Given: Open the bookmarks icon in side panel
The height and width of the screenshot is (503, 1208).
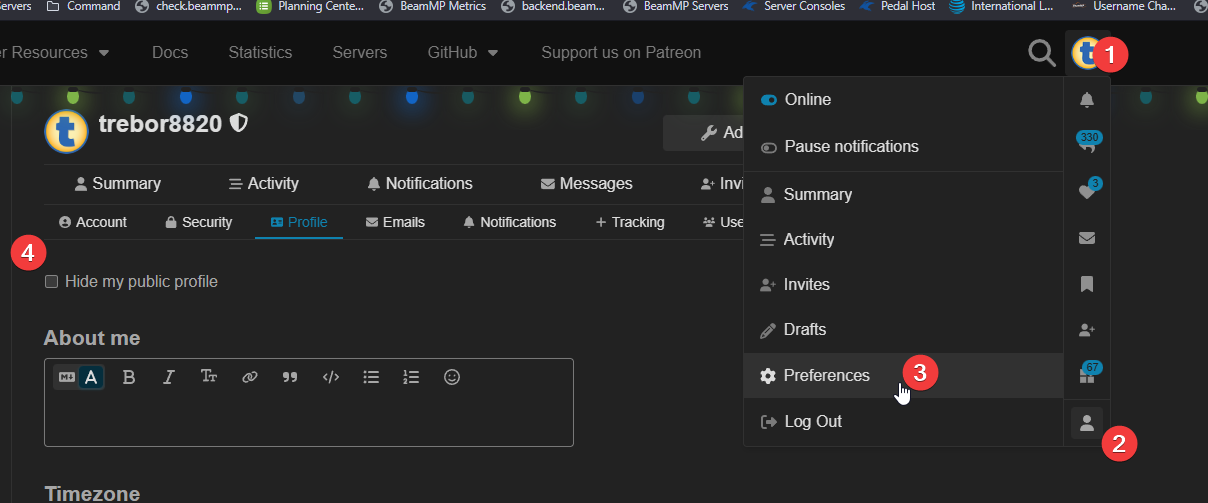Looking at the screenshot, I should coord(1087,284).
